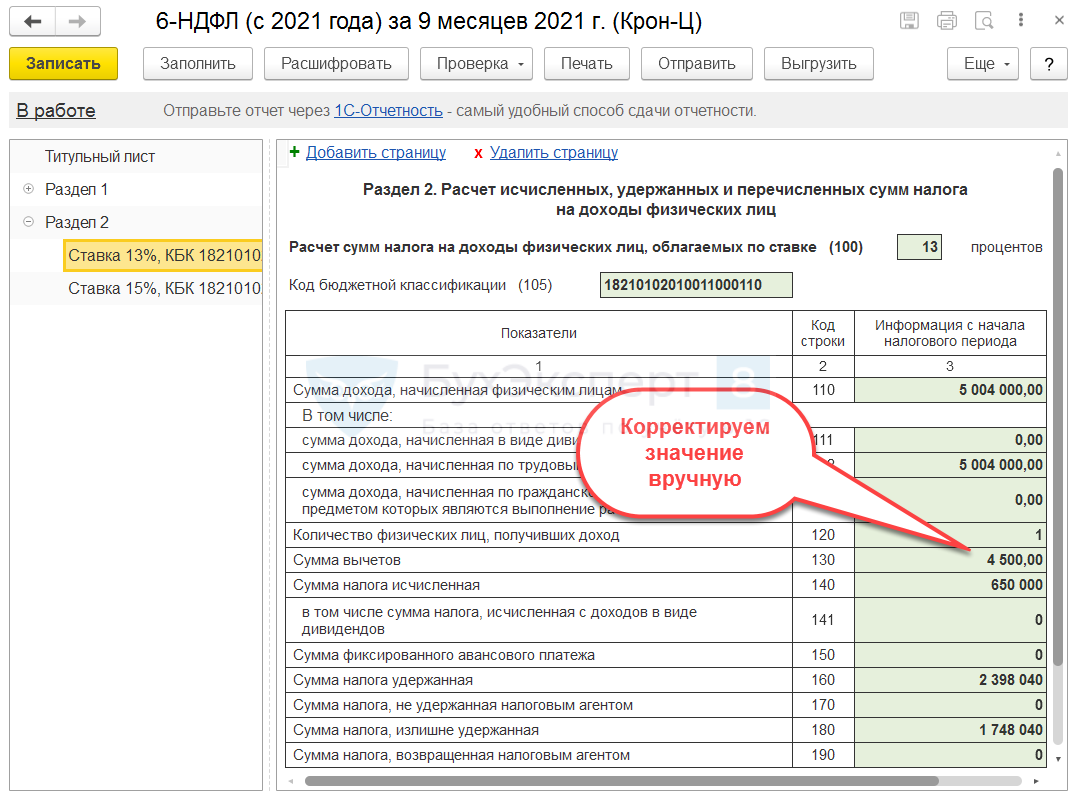Save report using the diskette icon
This screenshot has width=1076, height=795.
click(909, 21)
